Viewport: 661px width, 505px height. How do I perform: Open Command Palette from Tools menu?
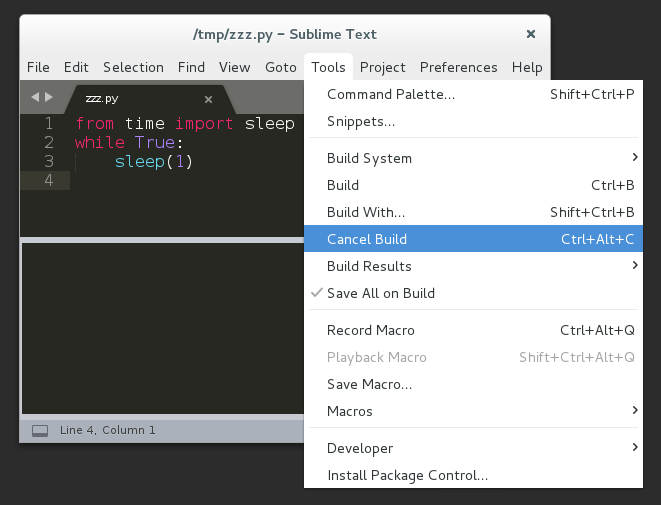[x=391, y=94]
